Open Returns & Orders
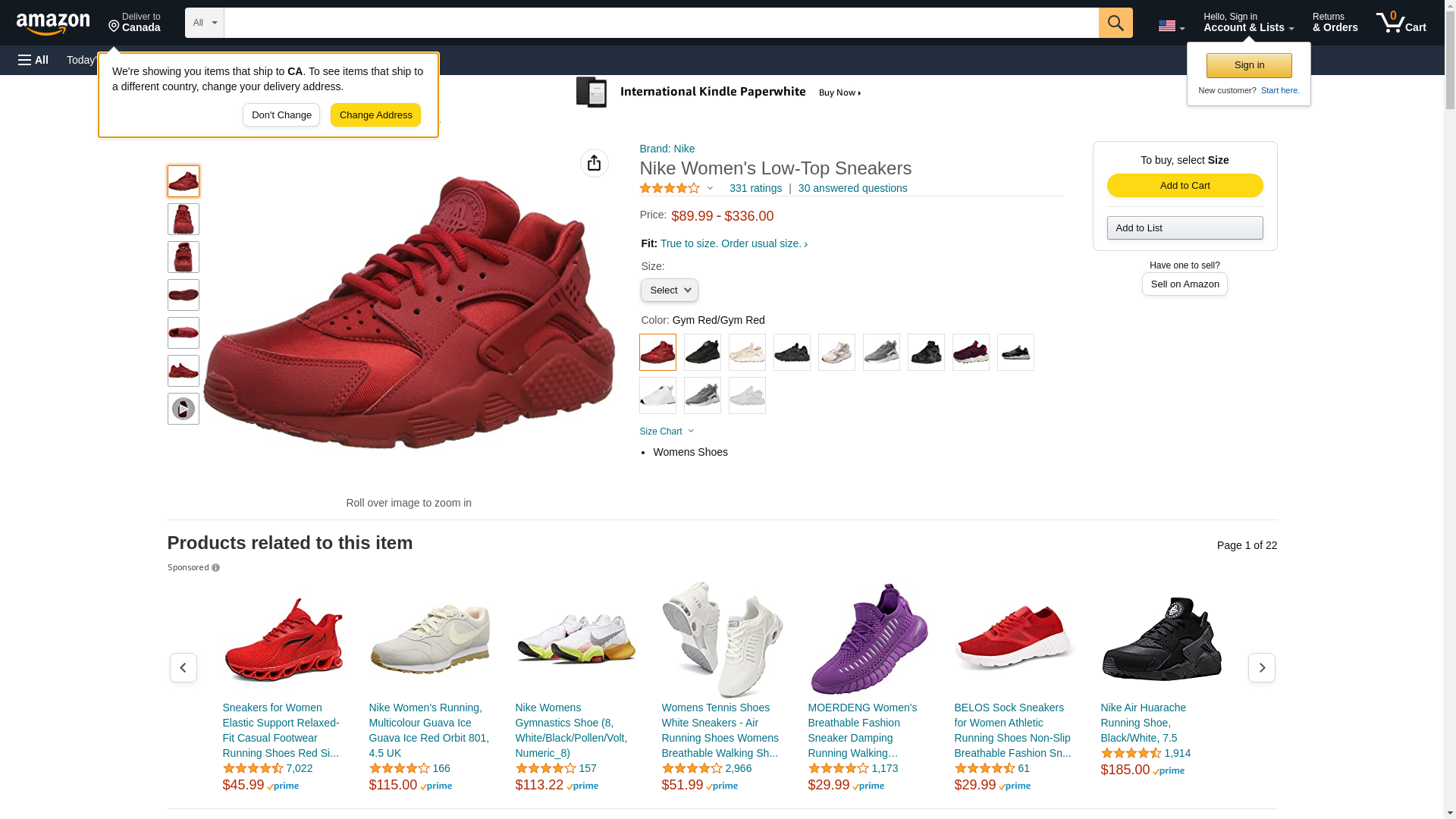This screenshot has width=1456, height=819. point(1335,23)
